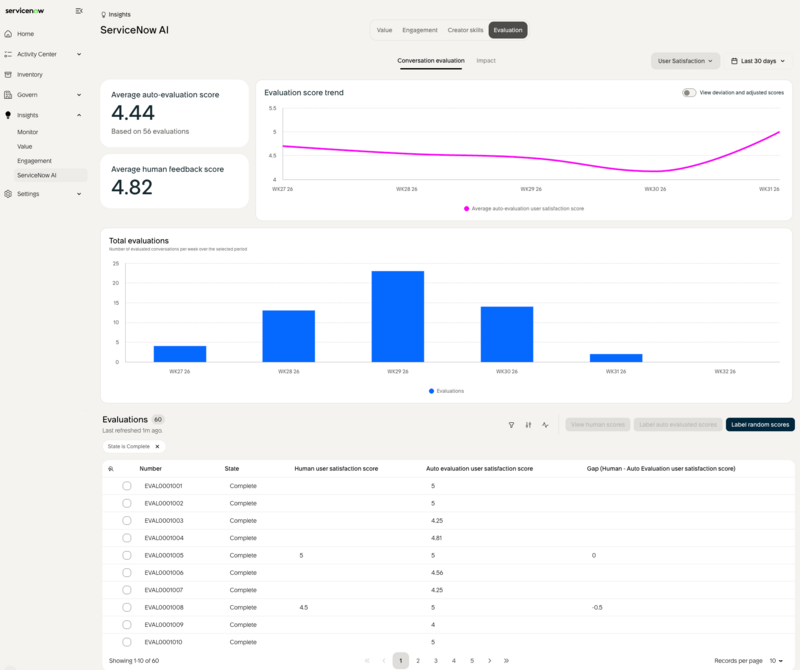
Task: Select the Insights lightbulb icon in sidebar
Action: (8, 115)
